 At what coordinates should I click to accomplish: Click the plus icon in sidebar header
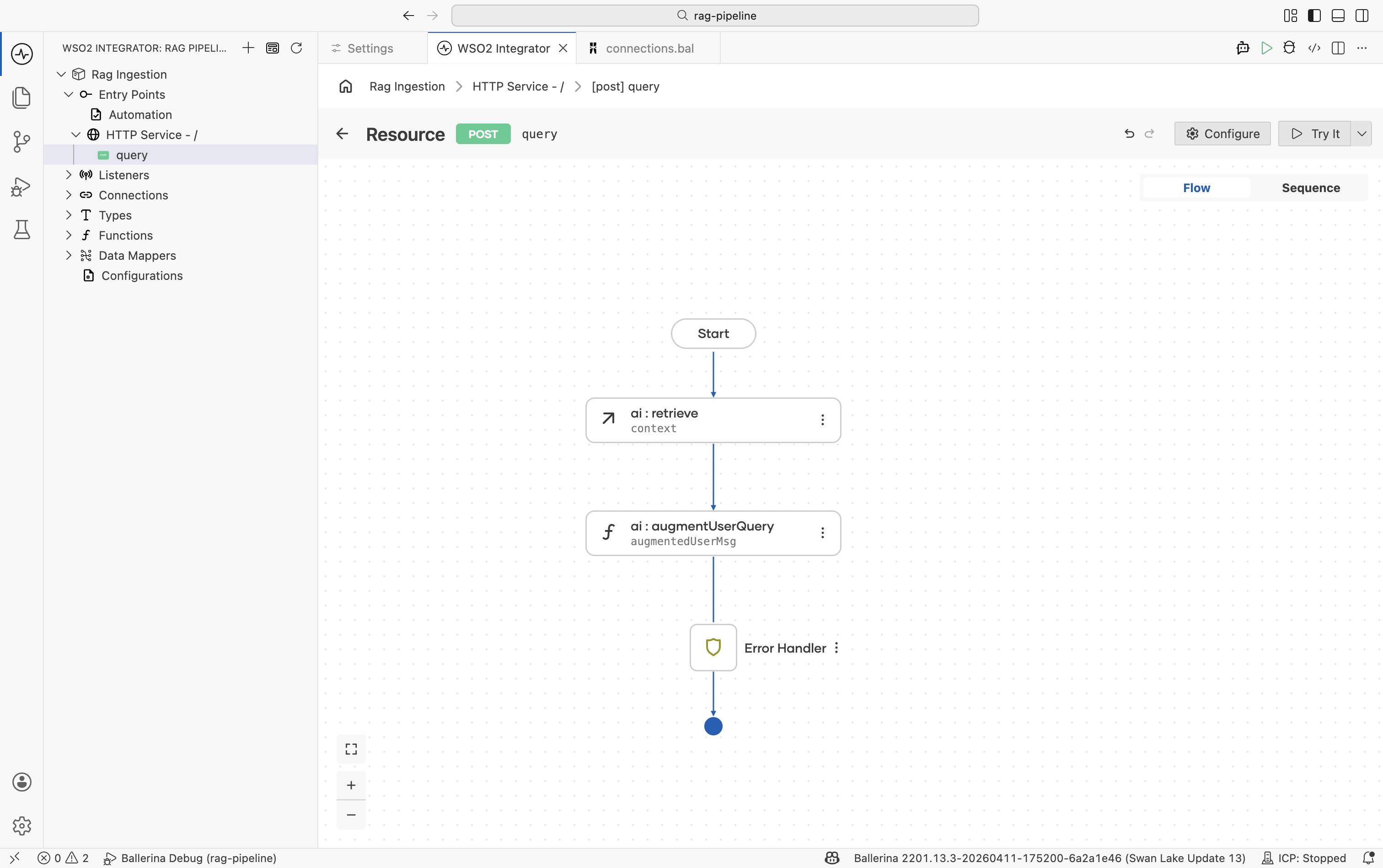click(x=248, y=48)
